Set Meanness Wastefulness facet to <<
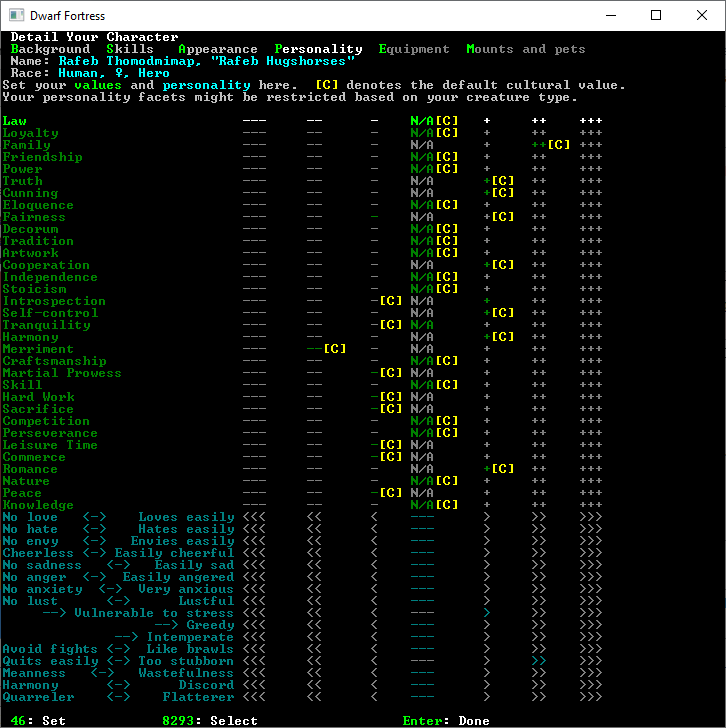The width and height of the screenshot is (726, 728). [314, 673]
